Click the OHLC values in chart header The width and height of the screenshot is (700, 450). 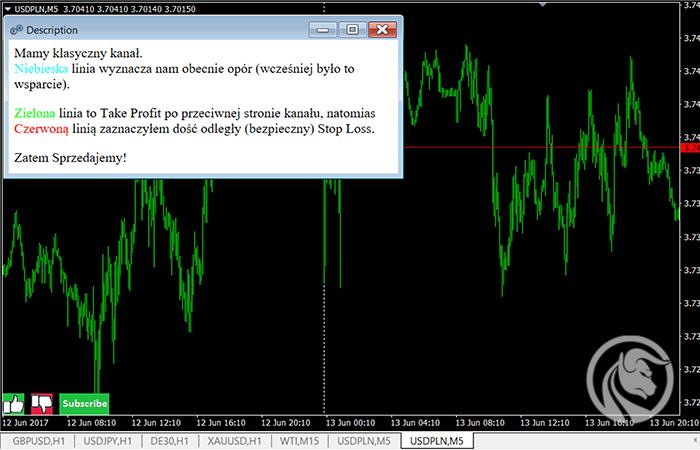click(129, 9)
